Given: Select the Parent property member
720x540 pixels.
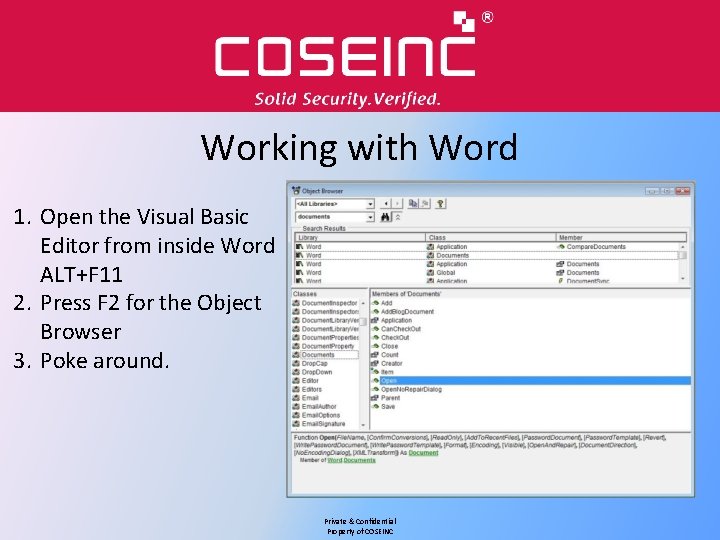Looking at the screenshot, I should [x=390, y=398].
